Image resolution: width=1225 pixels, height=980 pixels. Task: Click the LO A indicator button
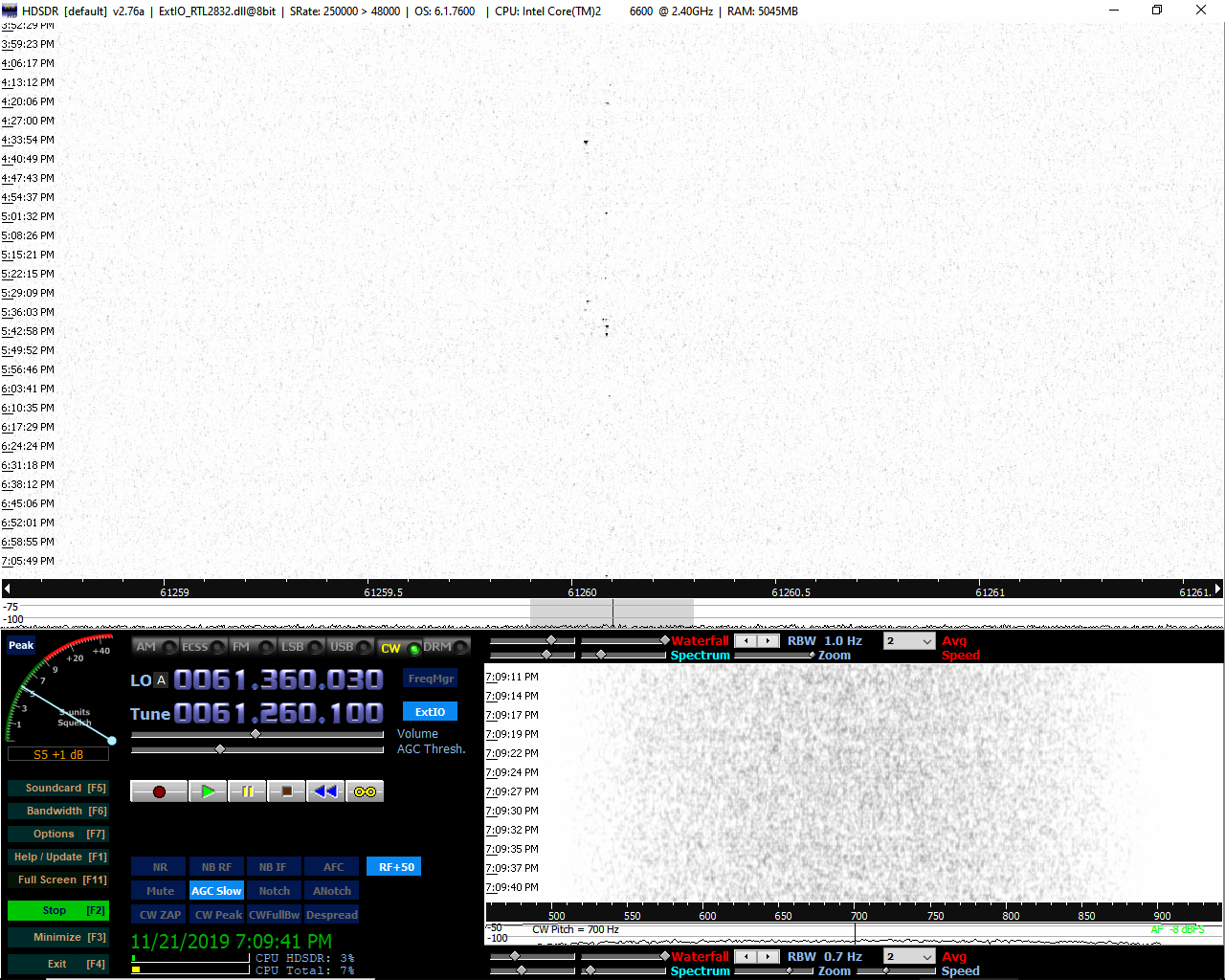pyautogui.click(x=161, y=680)
